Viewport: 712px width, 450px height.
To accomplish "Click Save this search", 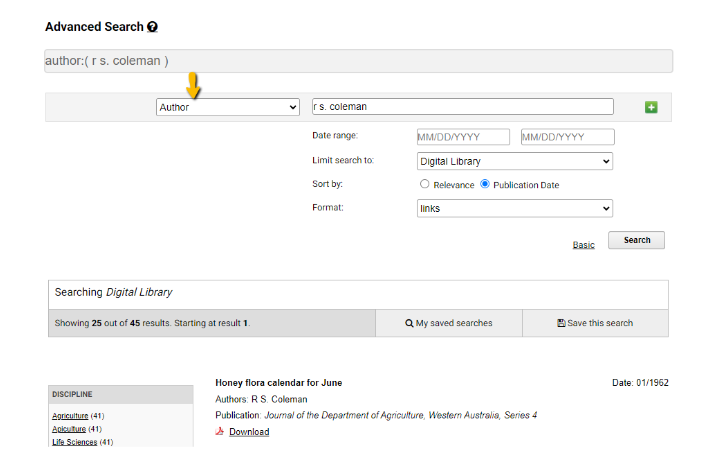I will point(595,323).
